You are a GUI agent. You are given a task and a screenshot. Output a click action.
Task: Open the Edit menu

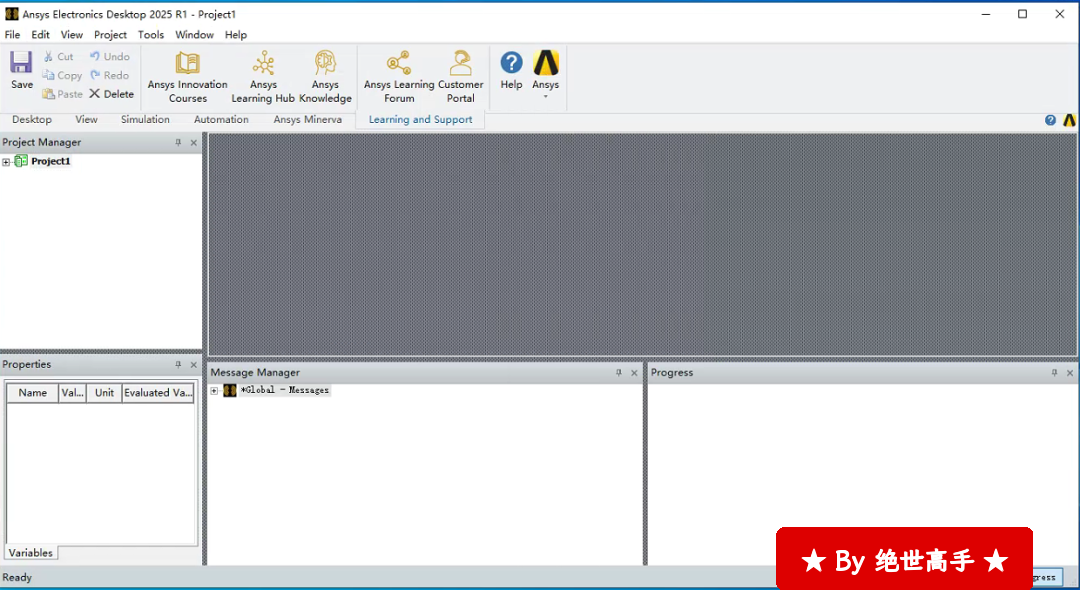pyautogui.click(x=41, y=34)
